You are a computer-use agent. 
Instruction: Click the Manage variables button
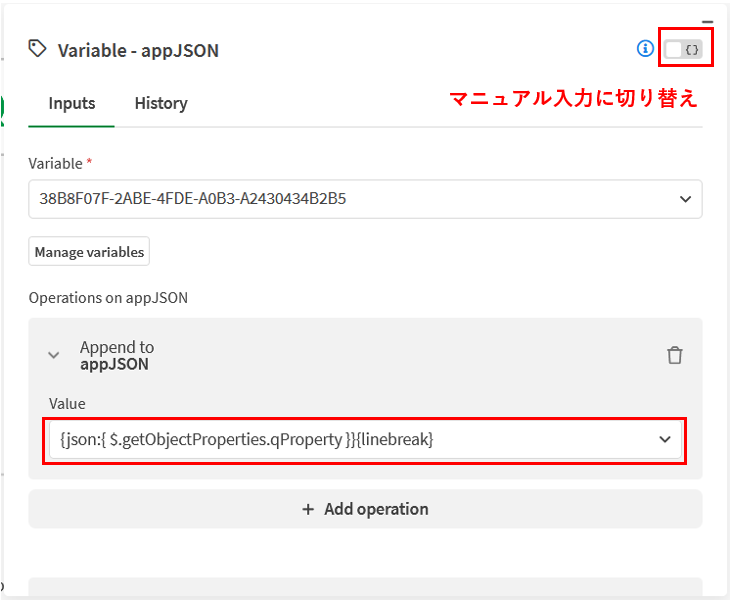click(x=89, y=251)
